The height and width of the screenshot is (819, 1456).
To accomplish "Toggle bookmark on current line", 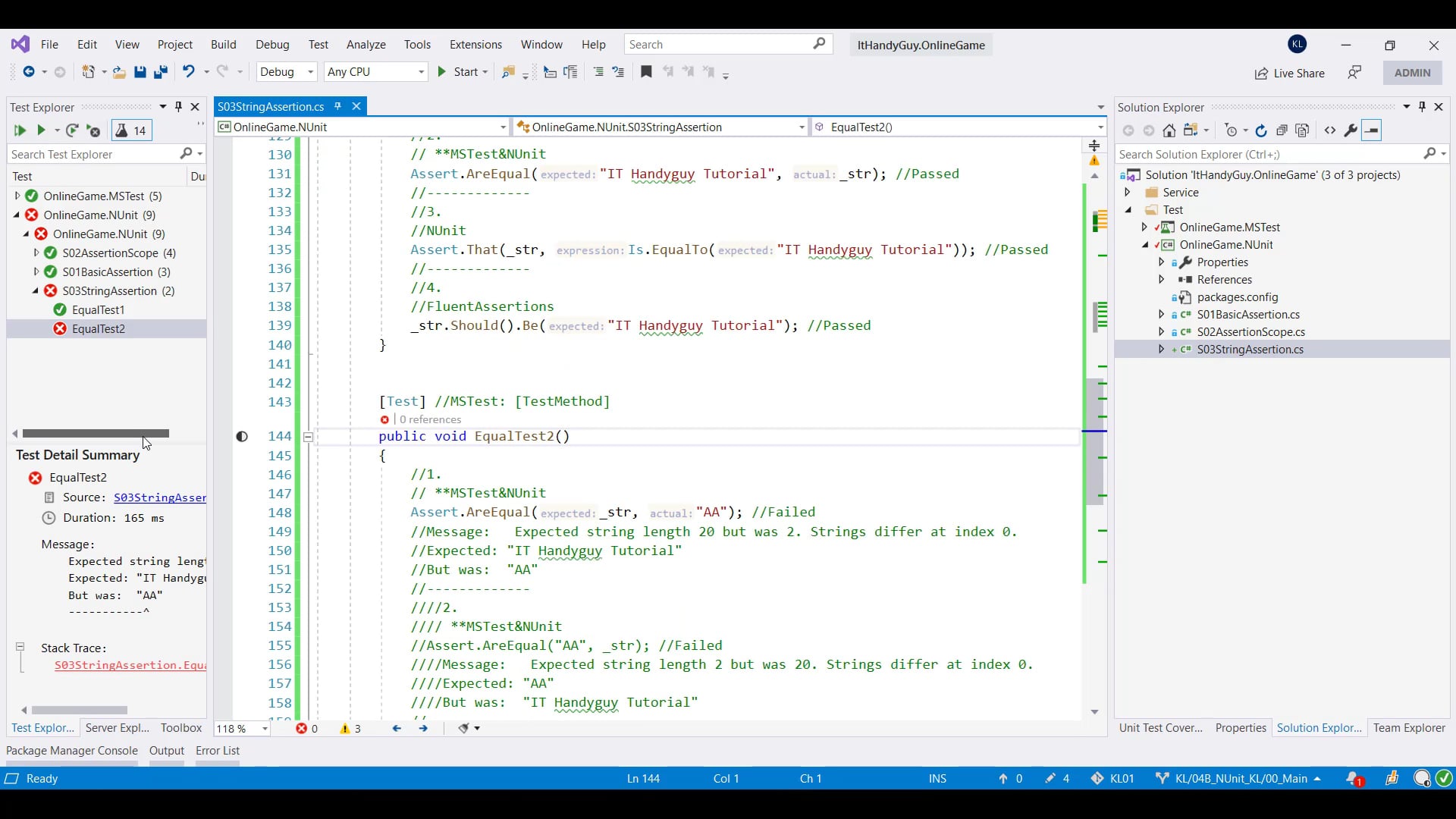I will (x=646, y=72).
